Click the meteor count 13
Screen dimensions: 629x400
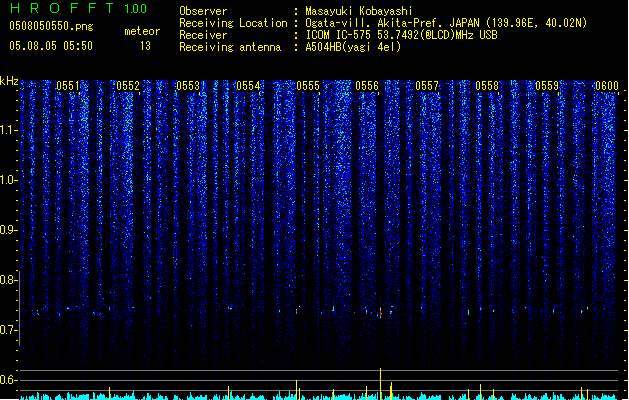click(x=145, y=46)
